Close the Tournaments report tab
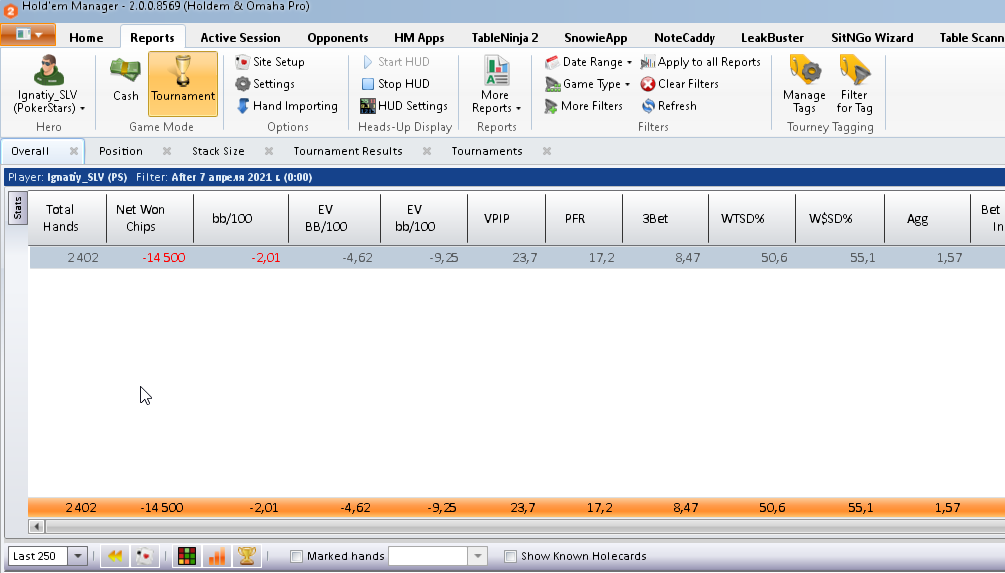 (x=547, y=151)
